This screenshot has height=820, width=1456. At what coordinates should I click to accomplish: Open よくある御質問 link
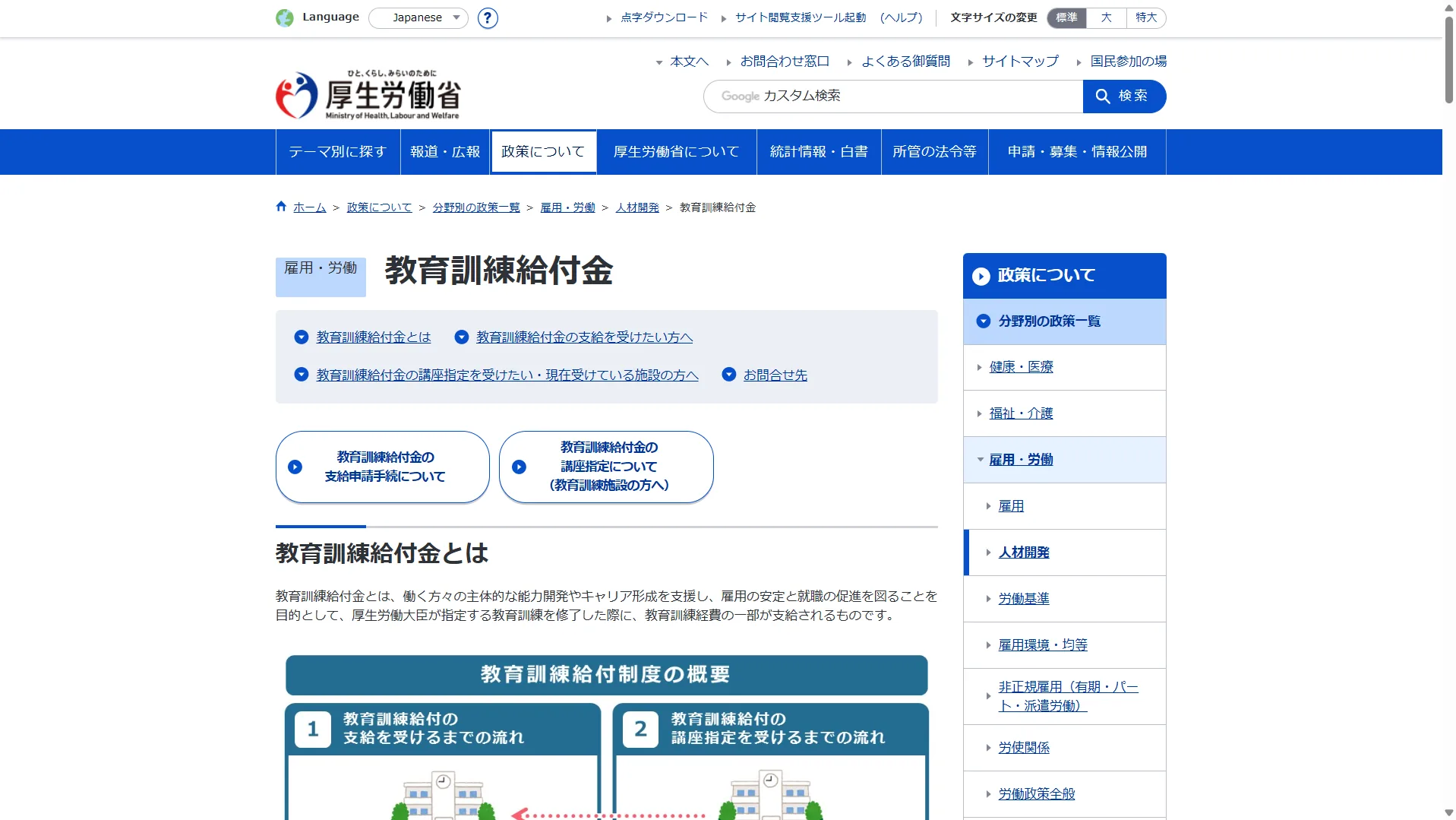[x=905, y=62]
